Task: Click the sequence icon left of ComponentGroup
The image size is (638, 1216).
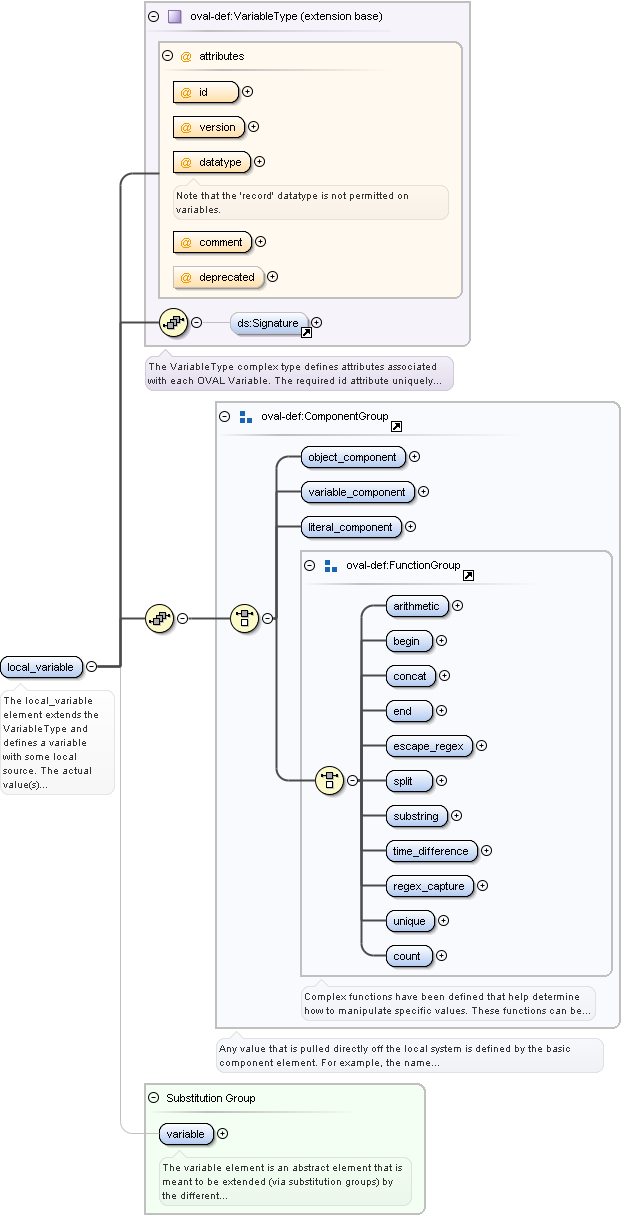Action: click(160, 618)
